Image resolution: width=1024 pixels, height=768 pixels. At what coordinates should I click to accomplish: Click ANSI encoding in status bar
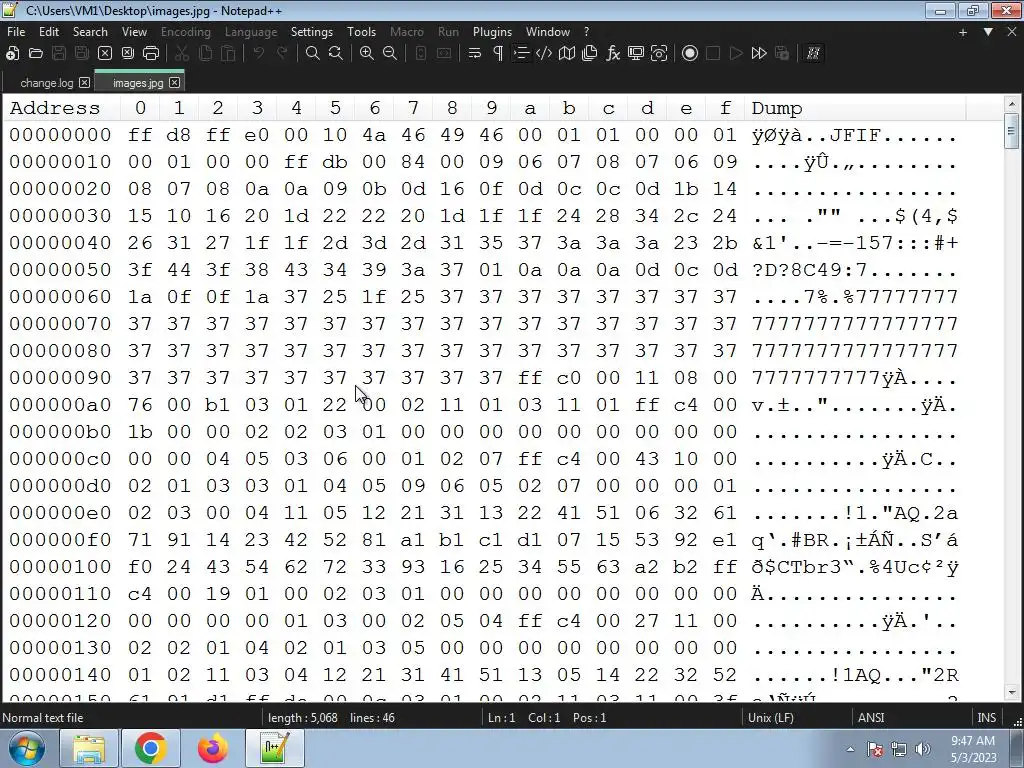(871, 718)
